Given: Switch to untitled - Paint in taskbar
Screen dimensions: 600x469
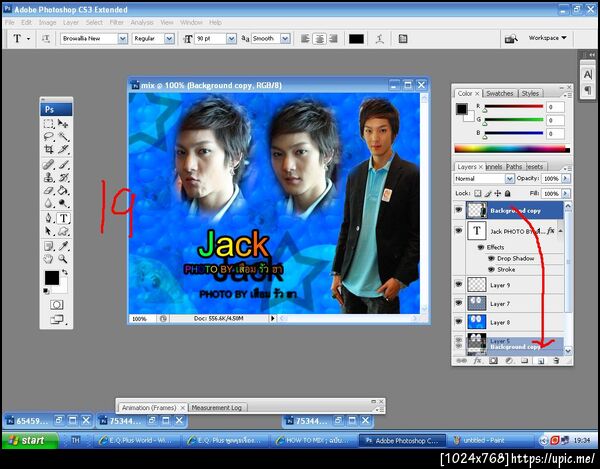Looking at the screenshot, I should pos(491,441).
